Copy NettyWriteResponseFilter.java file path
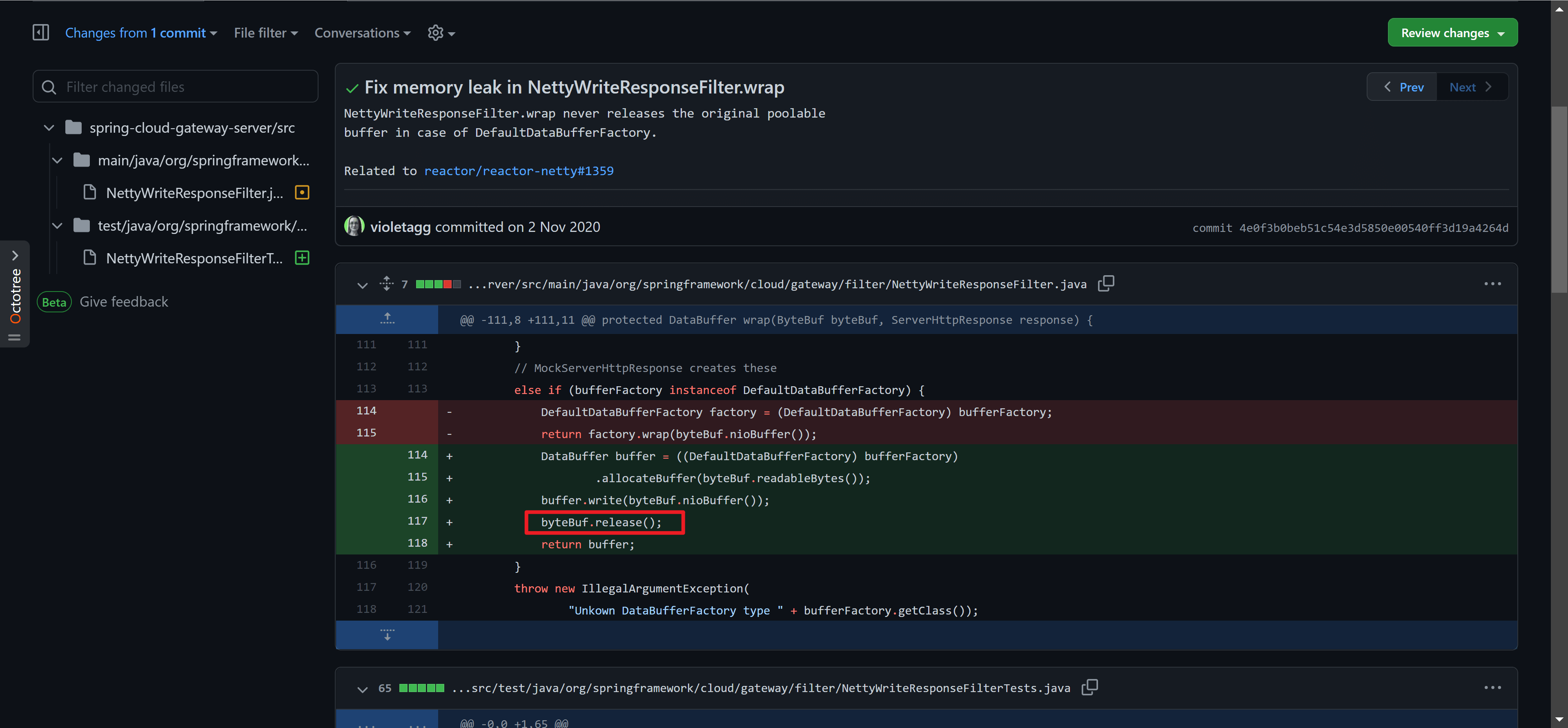 point(1105,284)
